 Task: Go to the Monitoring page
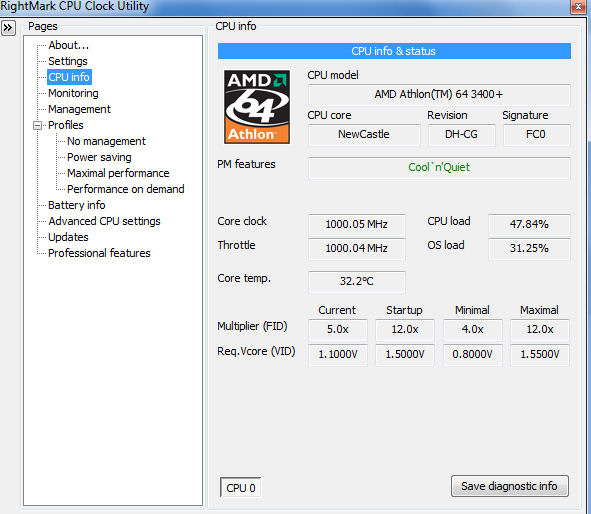(73, 93)
